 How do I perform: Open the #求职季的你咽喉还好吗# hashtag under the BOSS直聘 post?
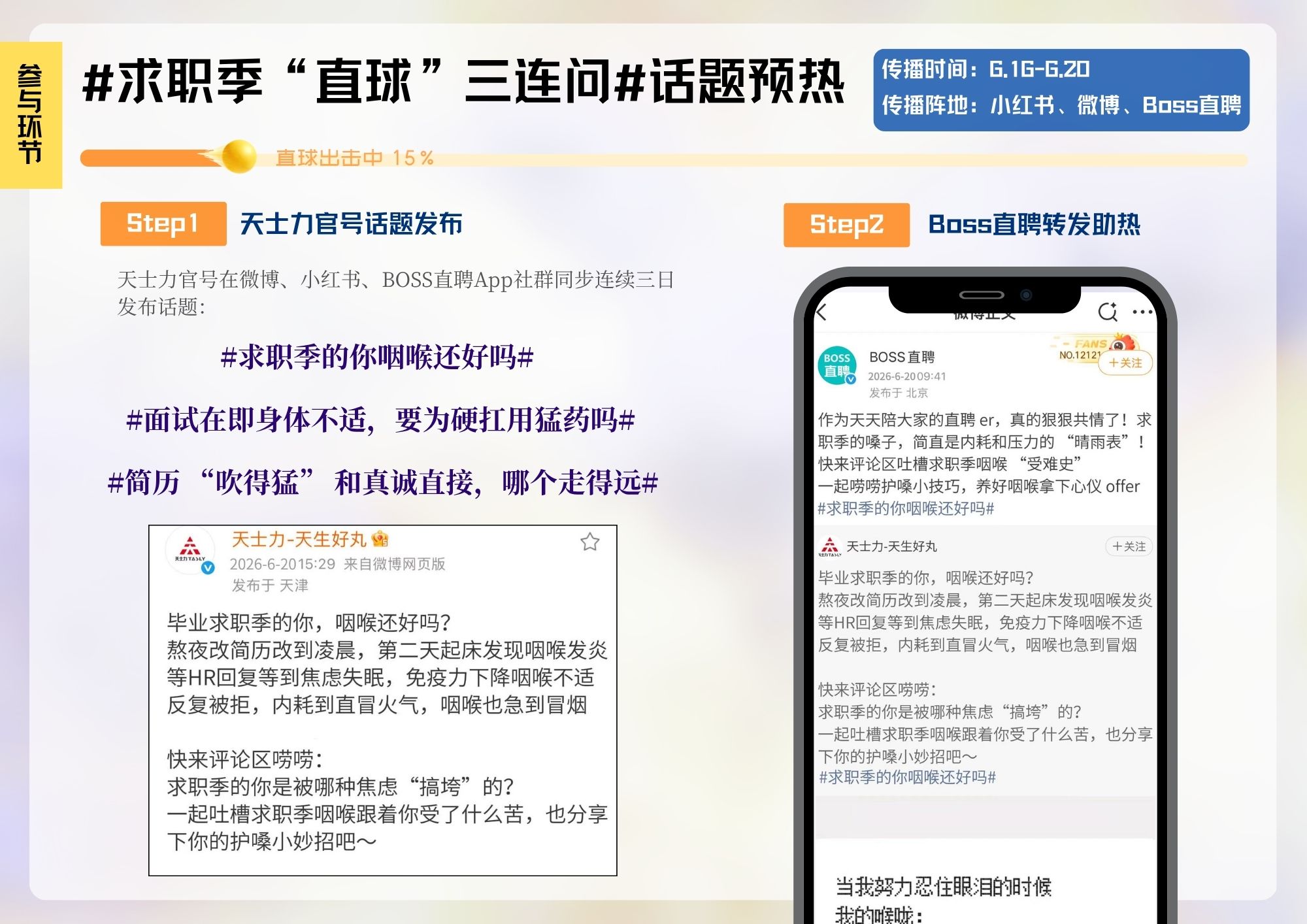[x=906, y=508]
